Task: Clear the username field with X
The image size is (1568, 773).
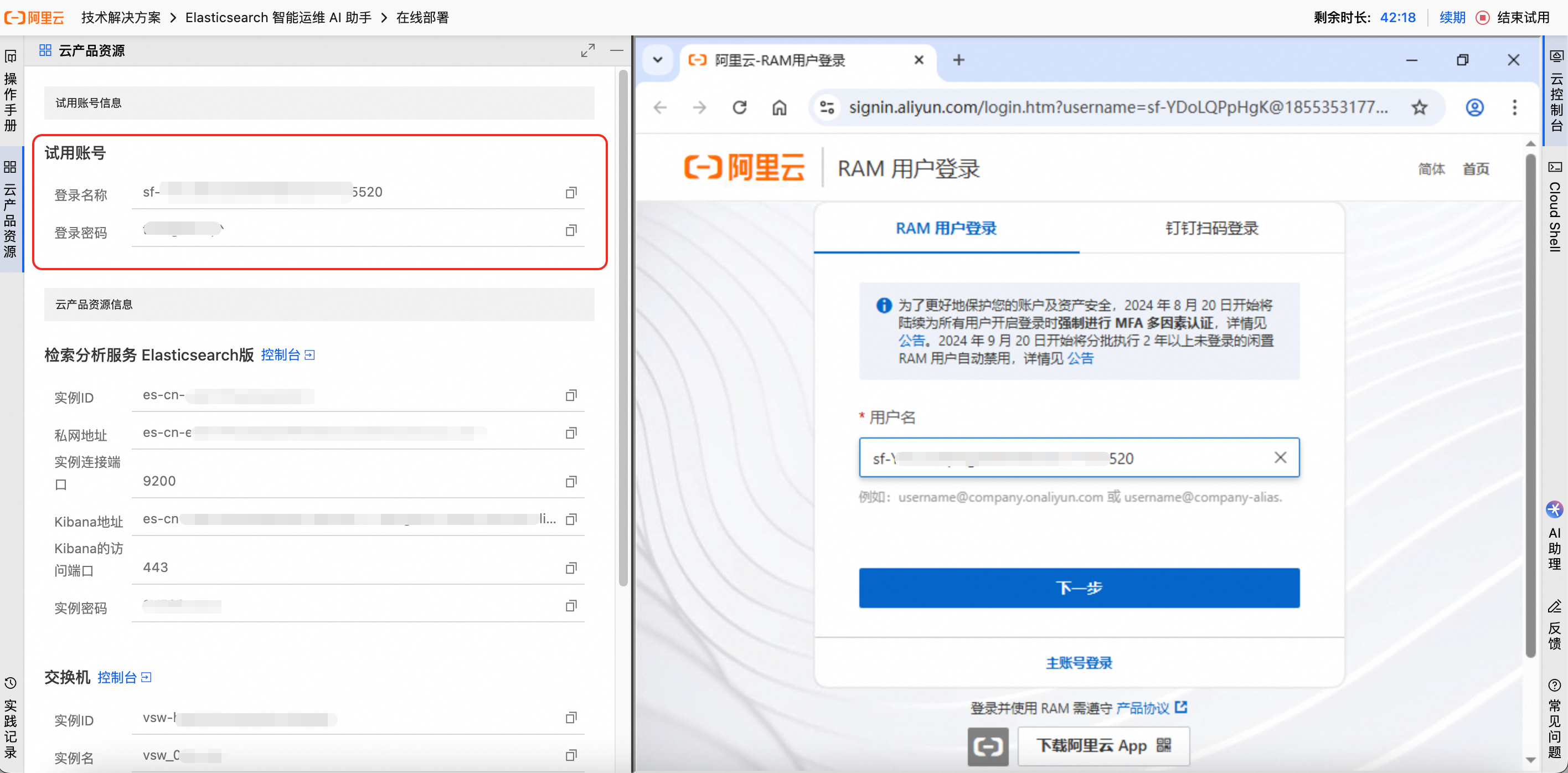Action: [x=1280, y=458]
